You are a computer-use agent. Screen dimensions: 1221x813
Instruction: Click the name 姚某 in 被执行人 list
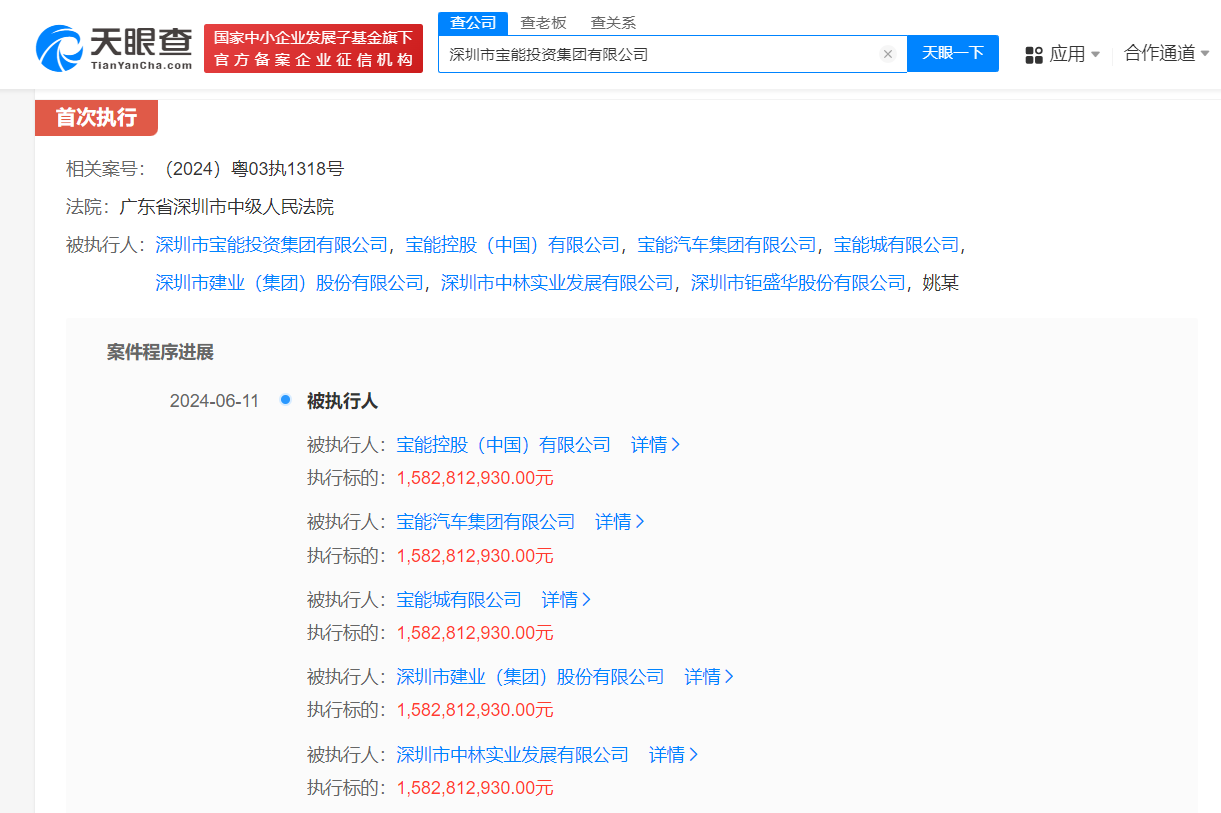coord(941,283)
